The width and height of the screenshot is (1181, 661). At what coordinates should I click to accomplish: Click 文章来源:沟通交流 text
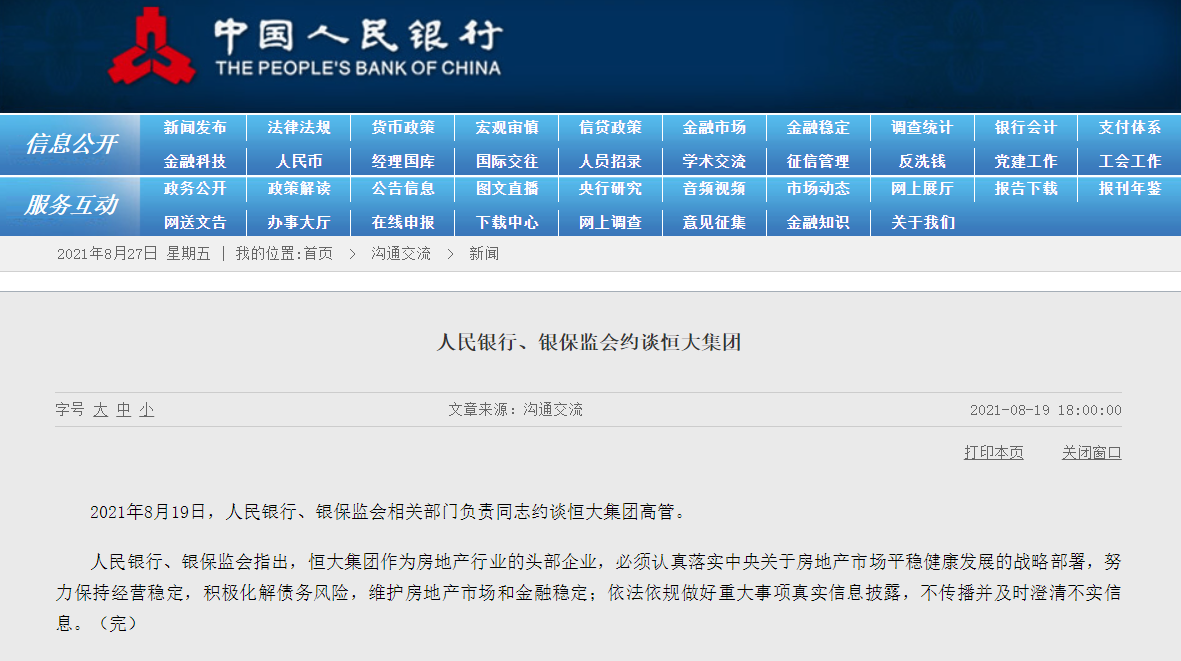coord(515,410)
